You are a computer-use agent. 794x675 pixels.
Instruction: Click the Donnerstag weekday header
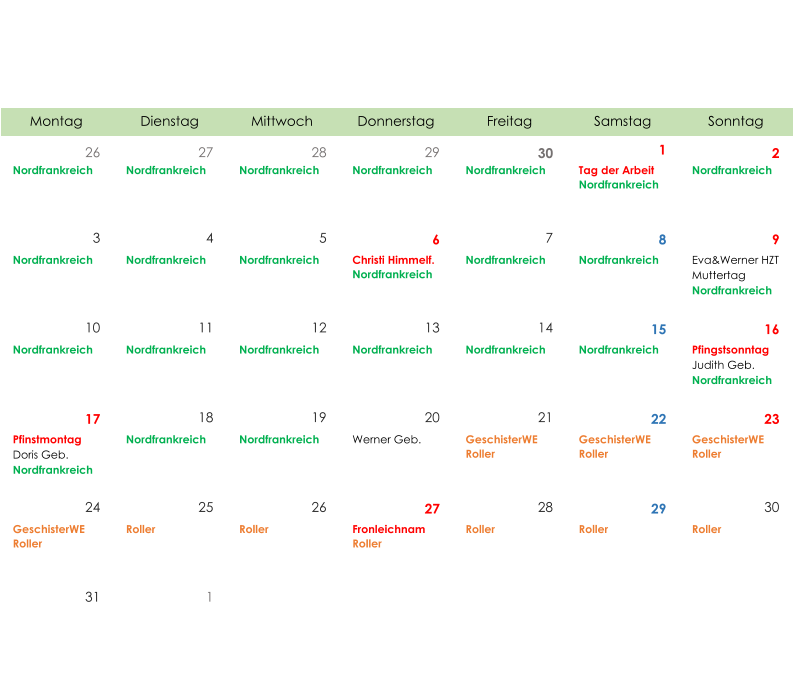point(396,122)
